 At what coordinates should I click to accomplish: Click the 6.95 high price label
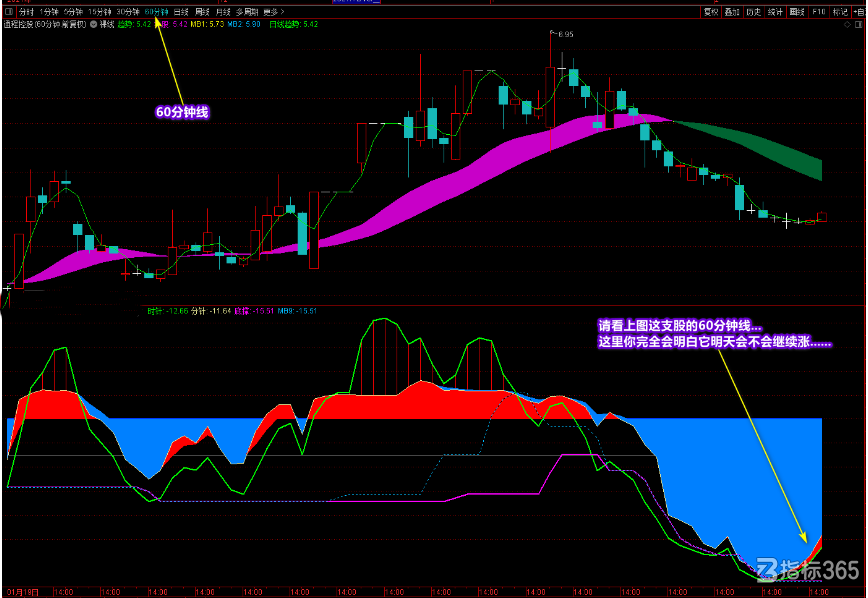tap(565, 34)
